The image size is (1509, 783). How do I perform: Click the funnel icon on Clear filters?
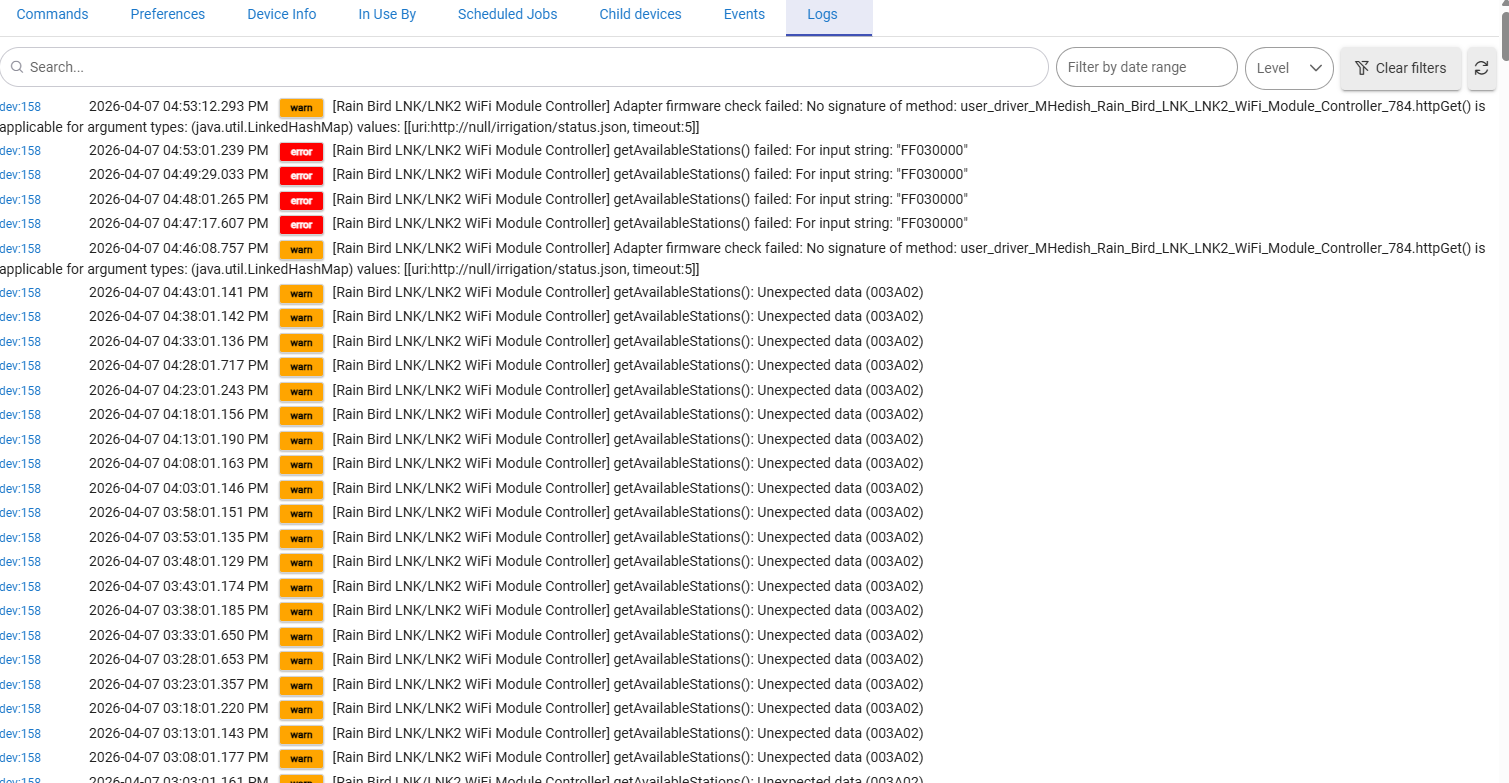1361,68
